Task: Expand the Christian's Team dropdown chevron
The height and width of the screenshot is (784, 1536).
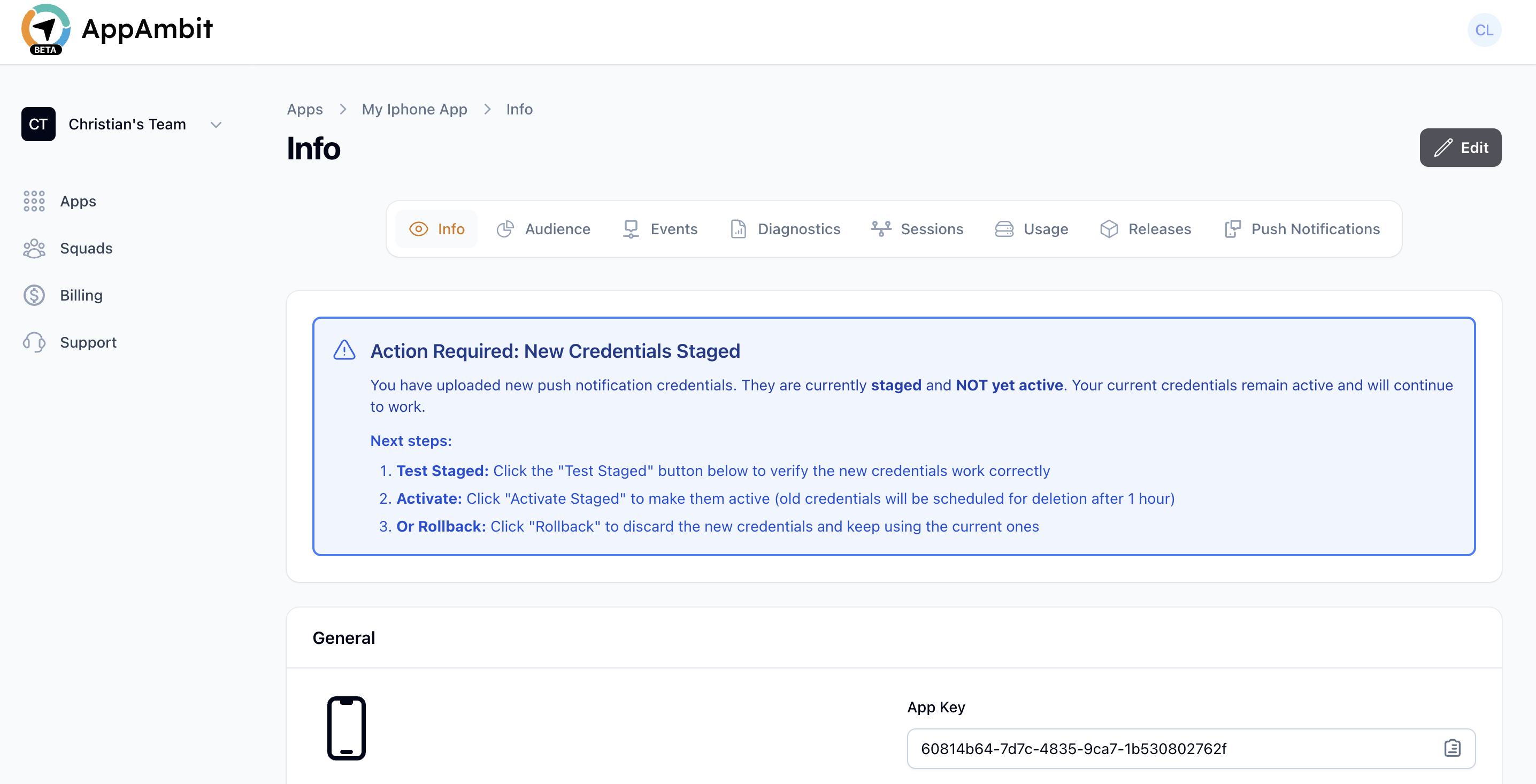Action: pyautogui.click(x=216, y=125)
